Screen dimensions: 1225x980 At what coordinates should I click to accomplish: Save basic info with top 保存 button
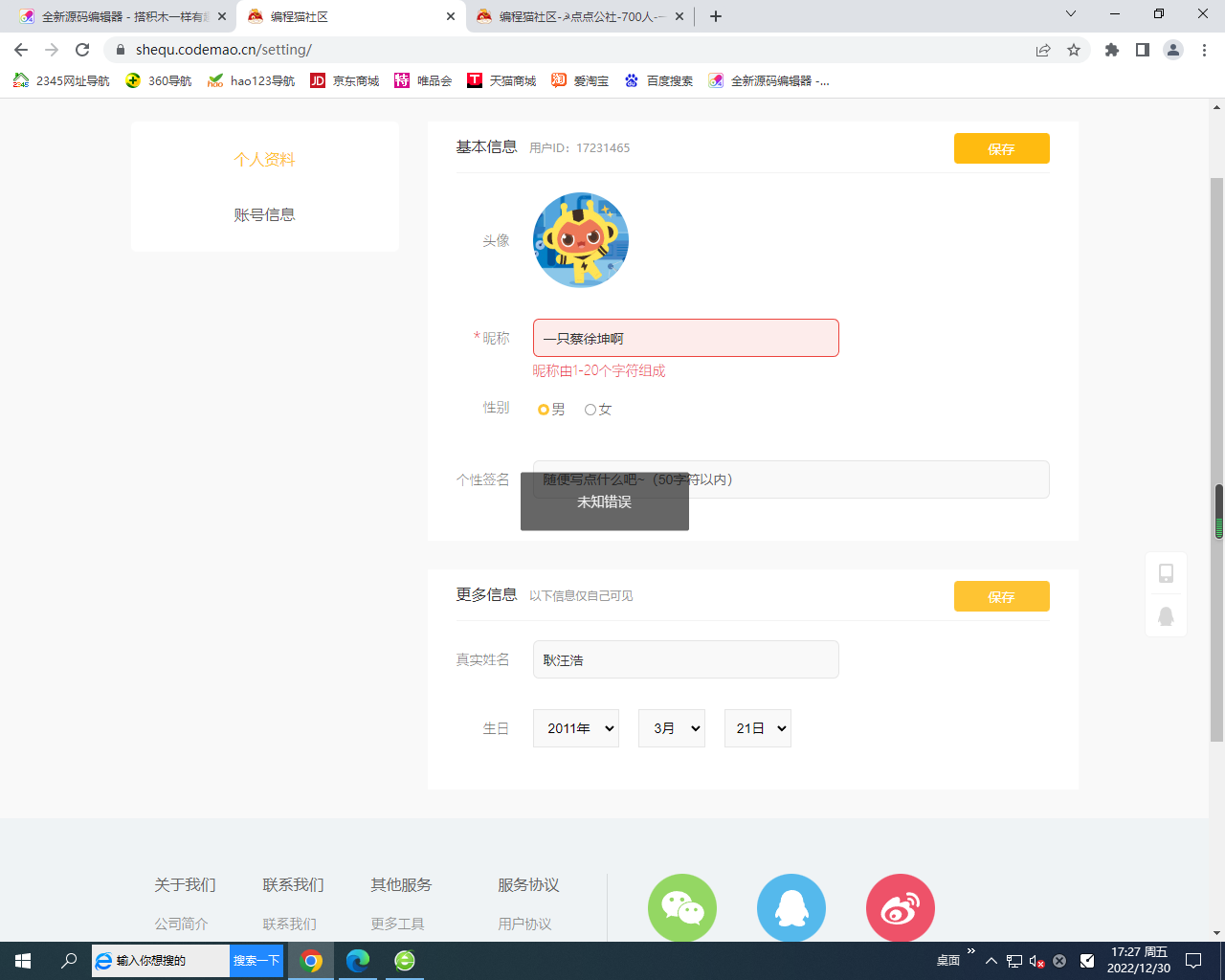tap(1002, 148)
